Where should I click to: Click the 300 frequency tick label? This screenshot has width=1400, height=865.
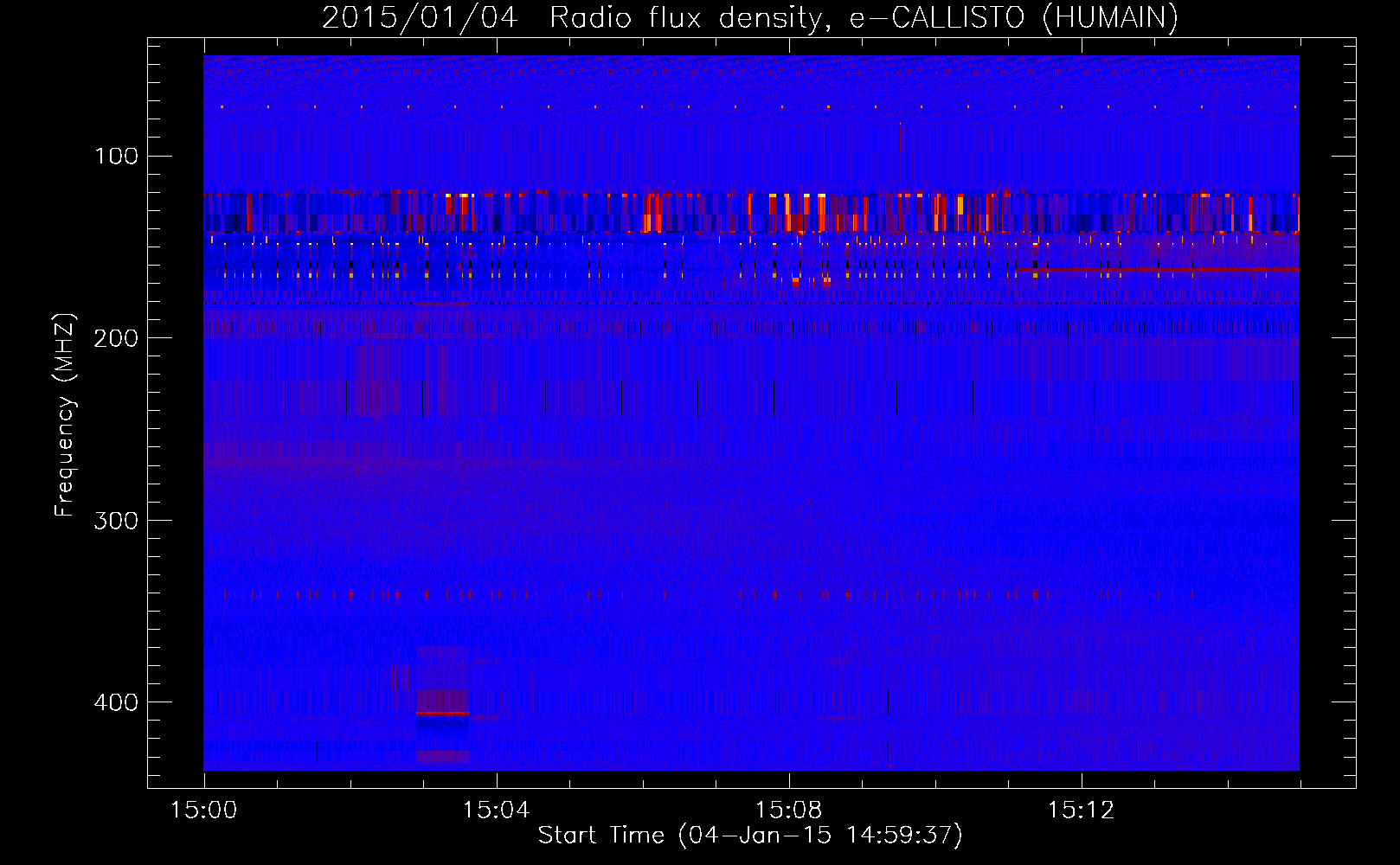click(117, 520)
